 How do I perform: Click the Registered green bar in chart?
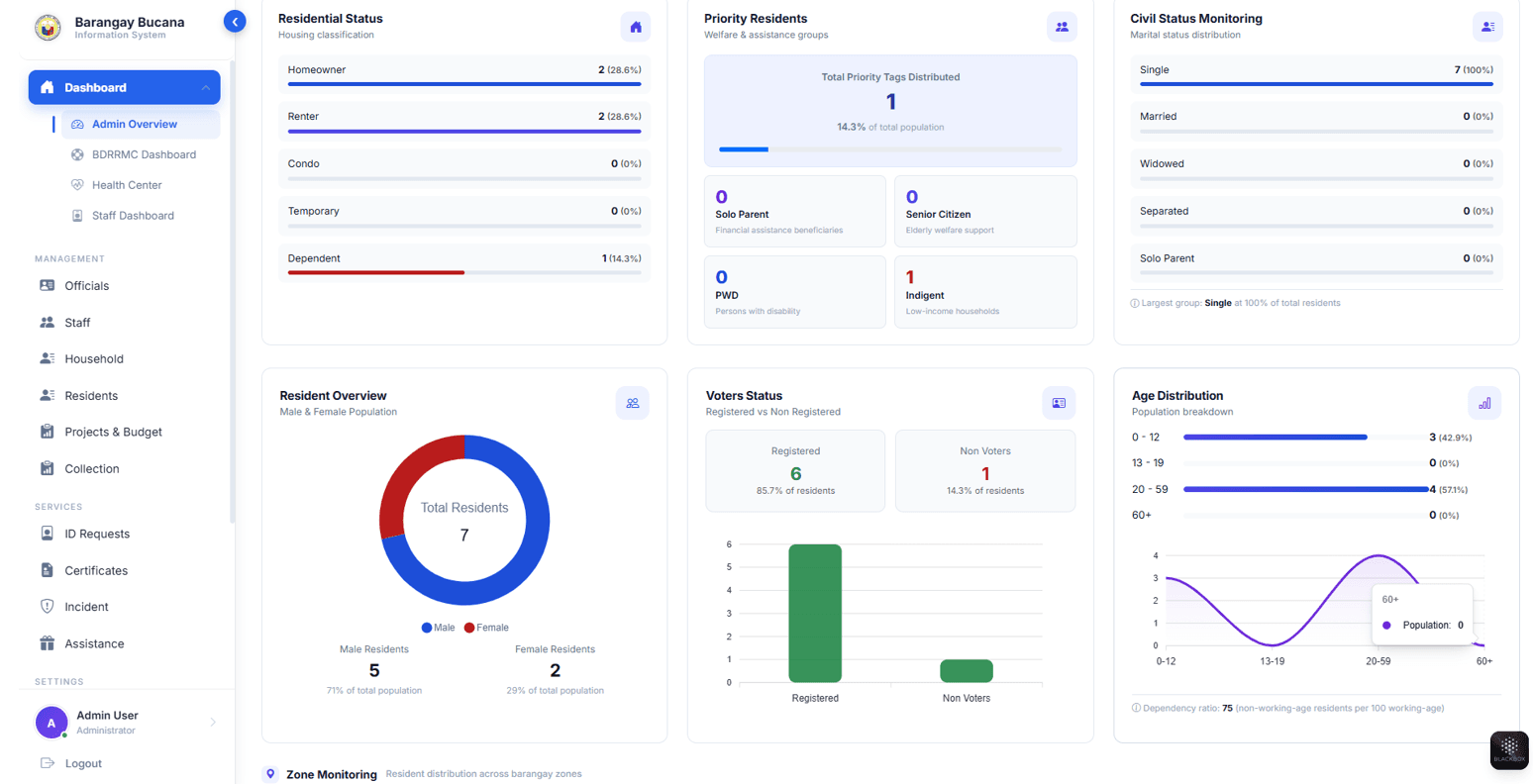pyautogui.click(x=815, y=613)
